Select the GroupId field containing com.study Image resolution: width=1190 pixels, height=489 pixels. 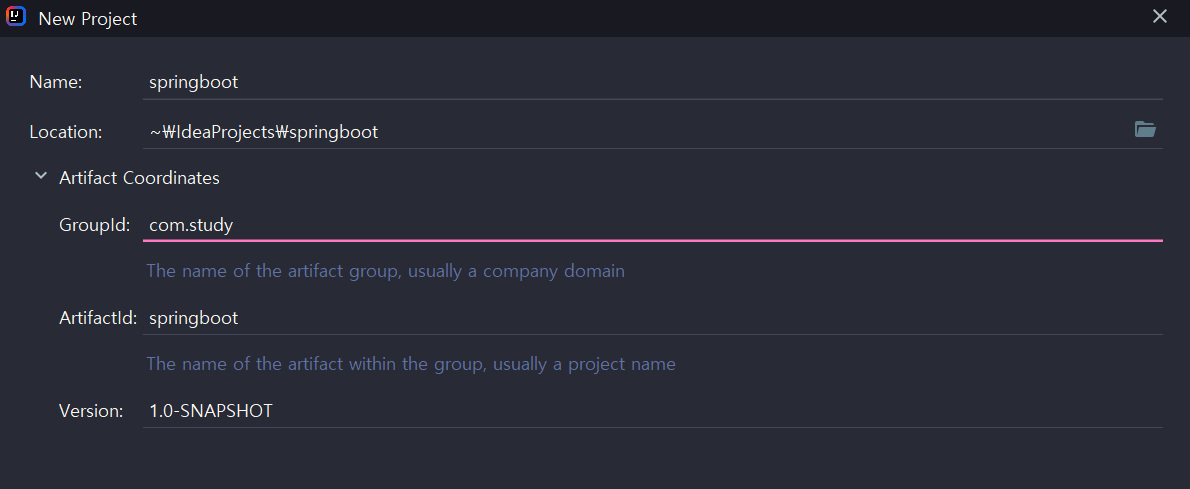(653, 225)
